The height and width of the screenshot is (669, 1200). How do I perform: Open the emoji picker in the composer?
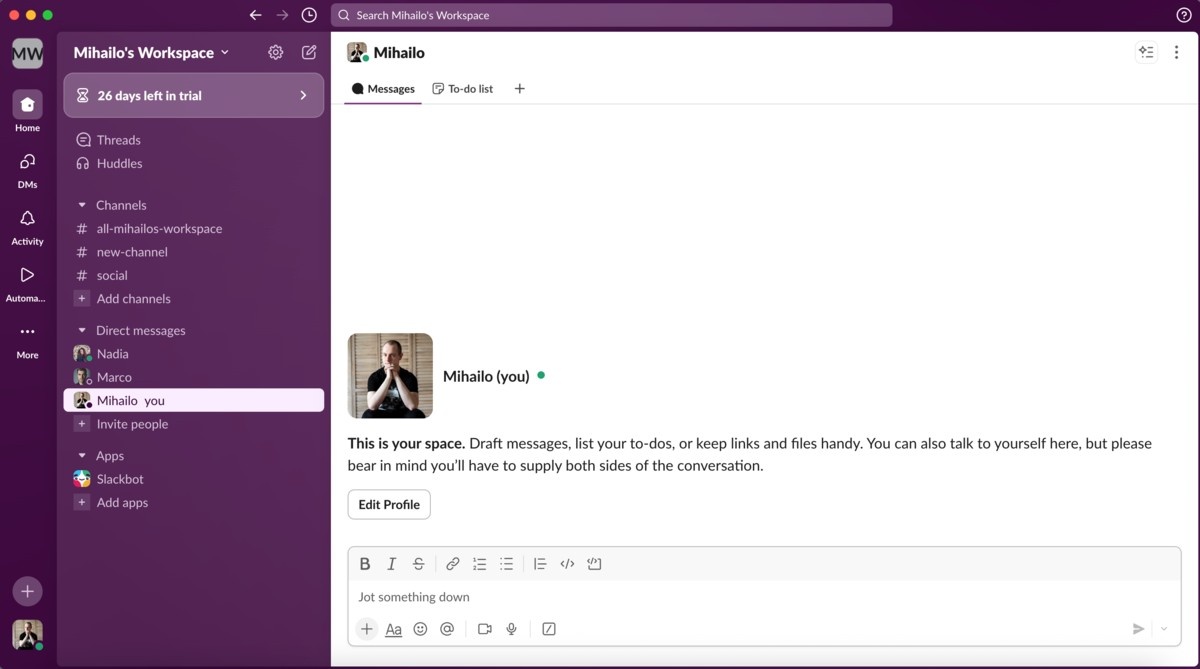point(420,628)
